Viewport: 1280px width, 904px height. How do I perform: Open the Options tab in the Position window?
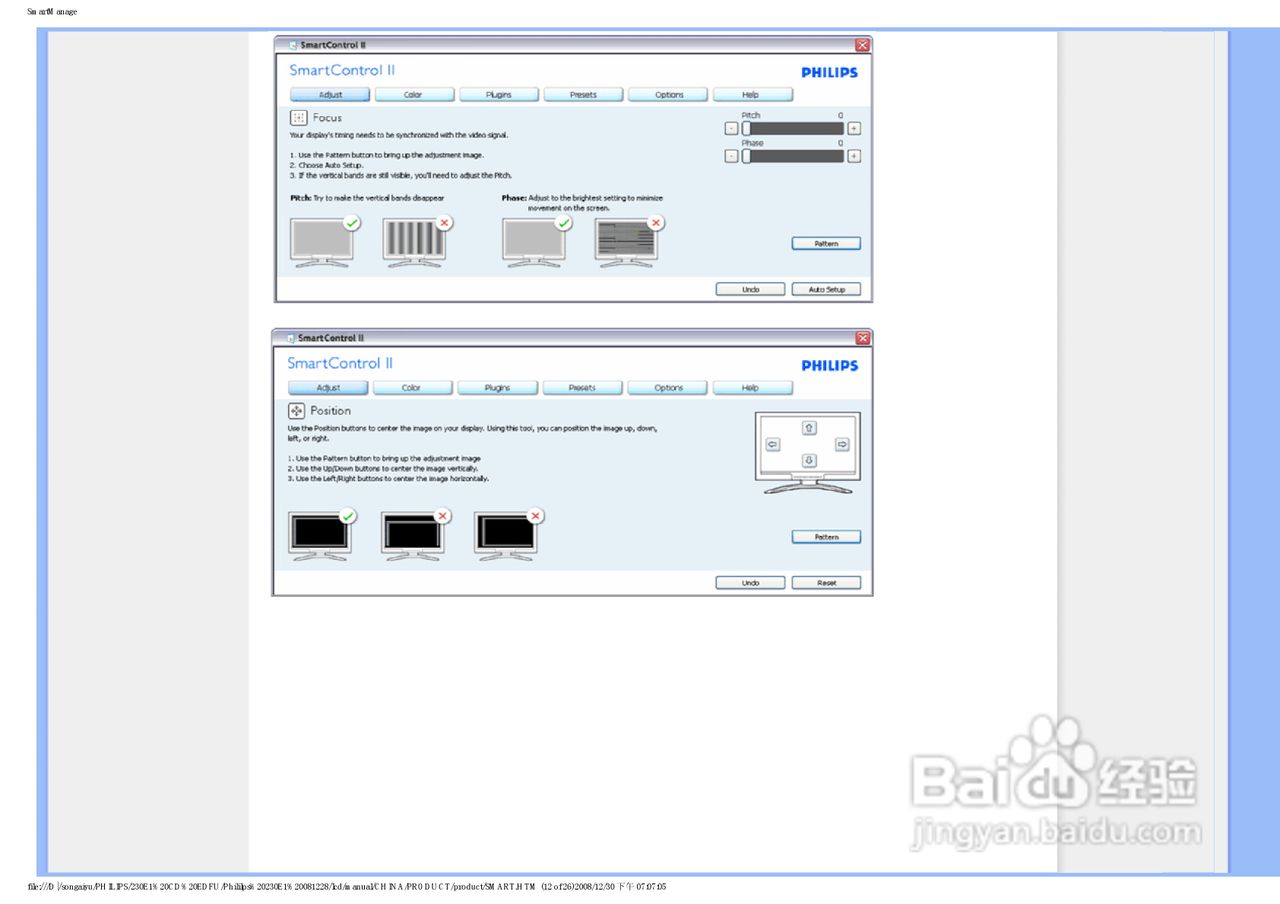(668, 388)
